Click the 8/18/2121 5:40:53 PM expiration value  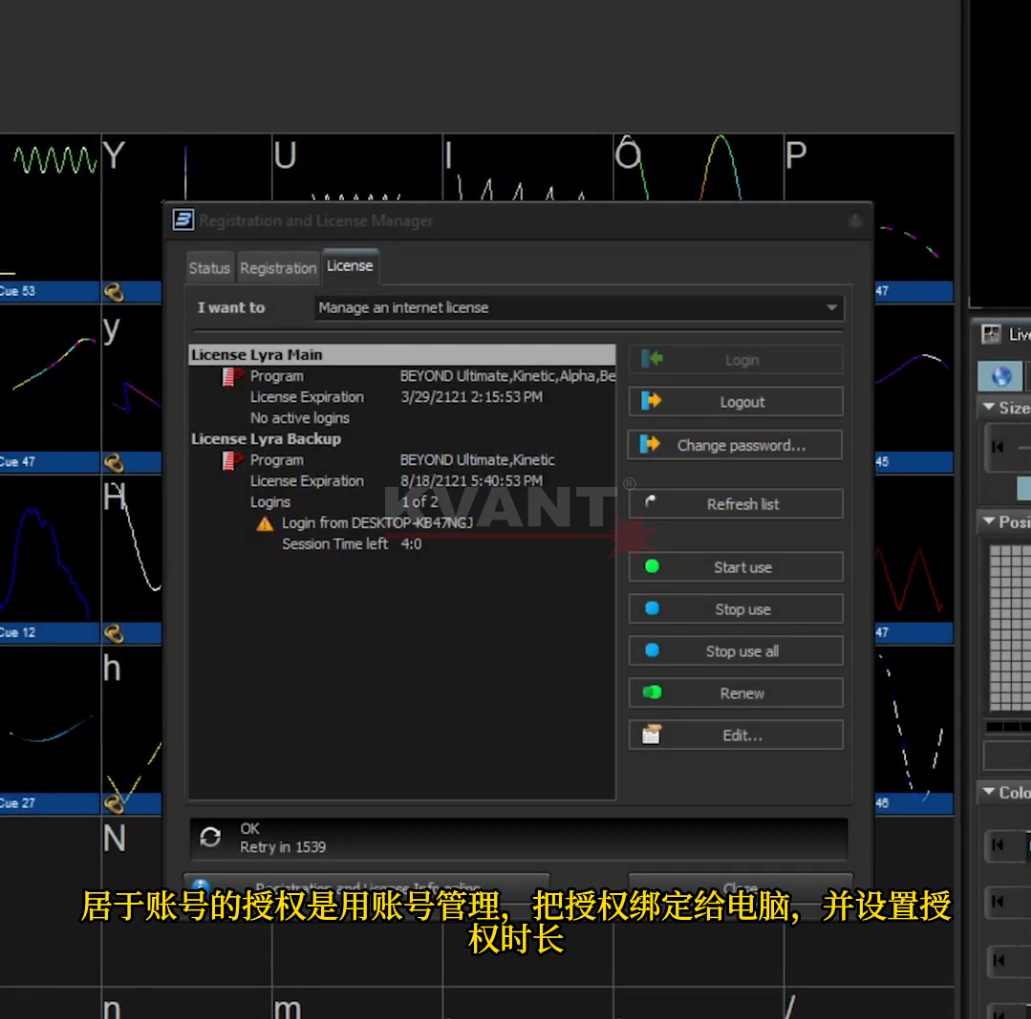click(x=471, y=481)
